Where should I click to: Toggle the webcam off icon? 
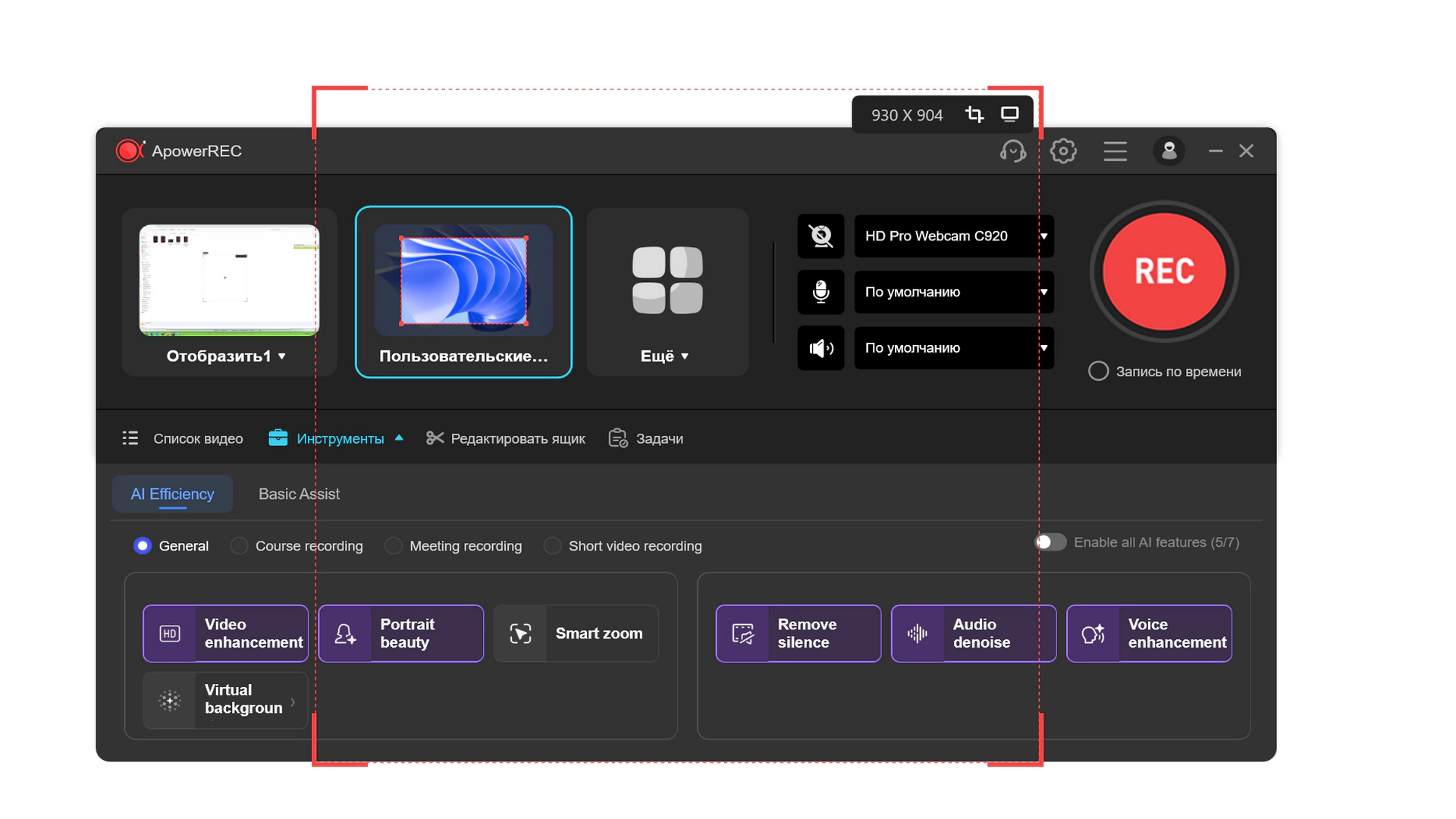point(821,236)
